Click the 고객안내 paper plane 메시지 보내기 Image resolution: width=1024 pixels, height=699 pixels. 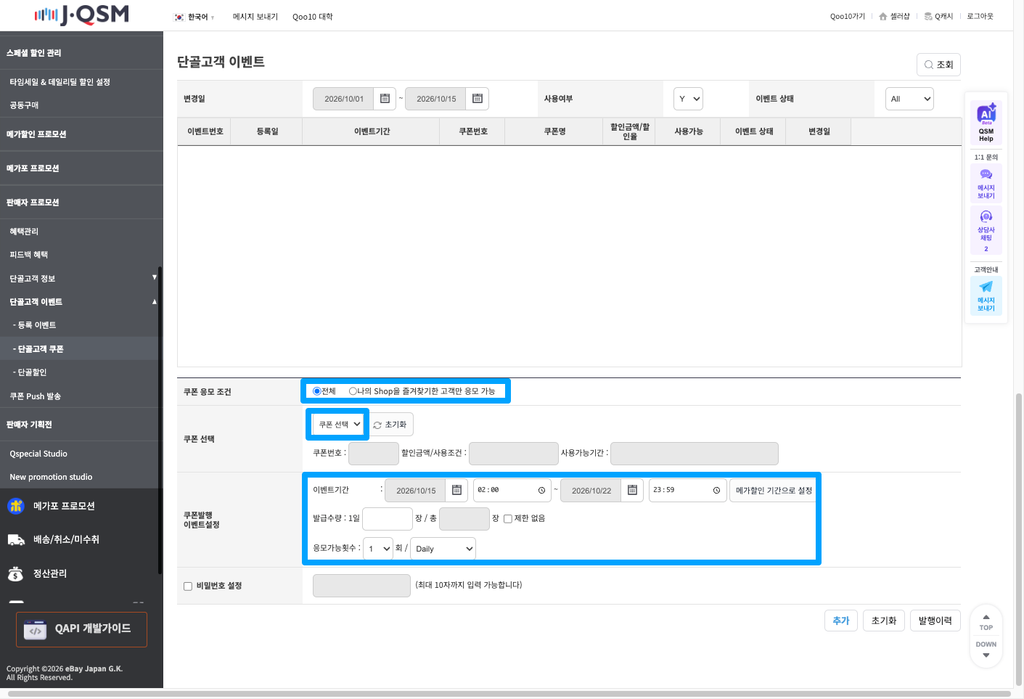[986, 295]
